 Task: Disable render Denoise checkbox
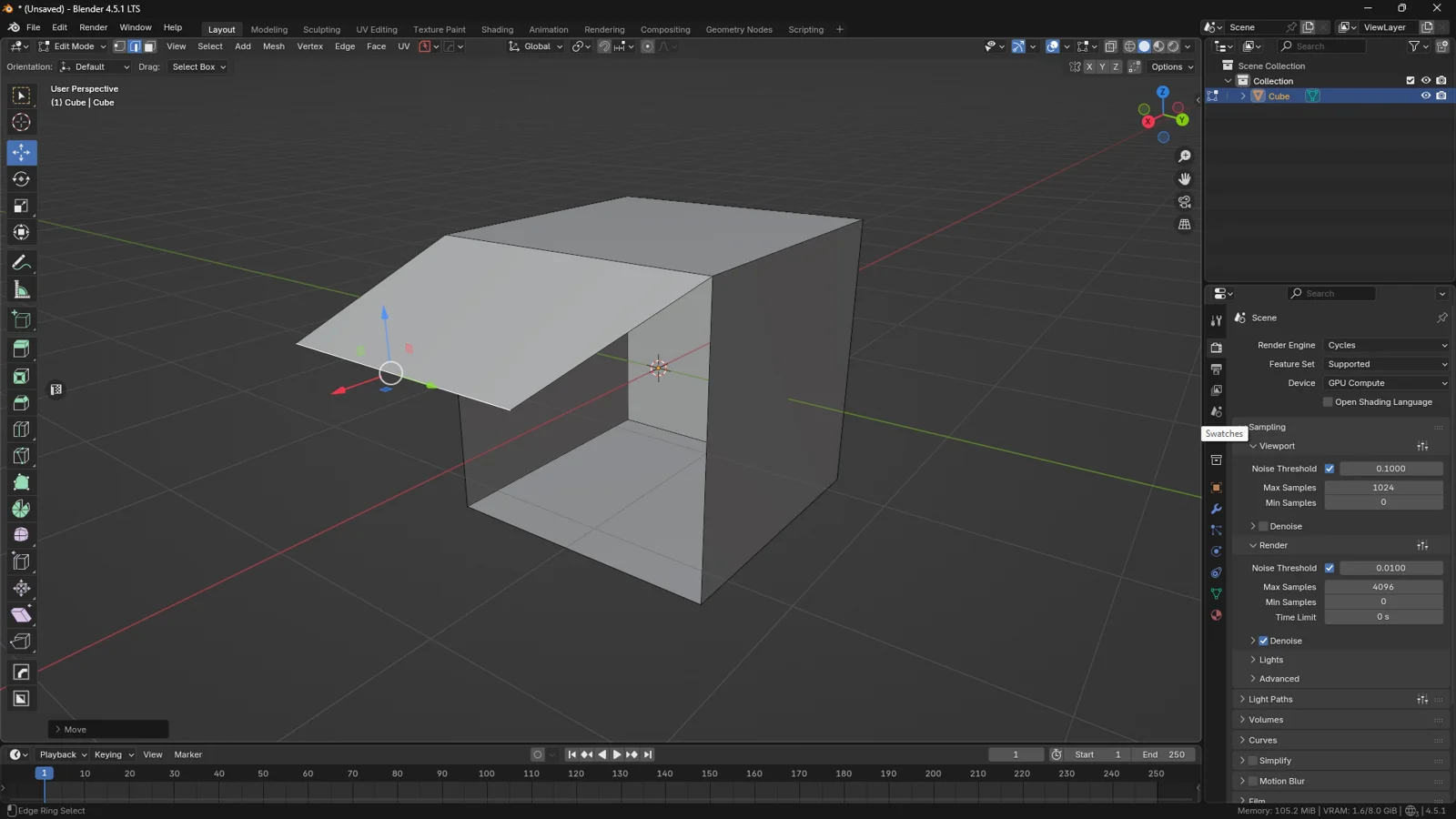1263,641
